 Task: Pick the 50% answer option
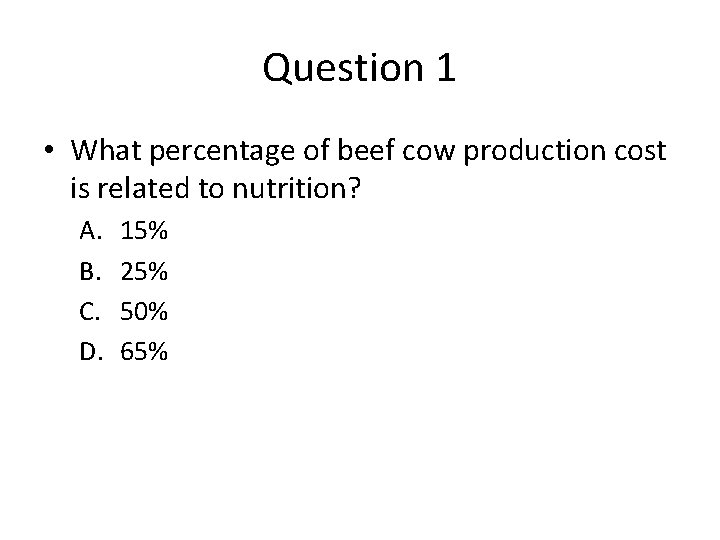click(144, 311)
